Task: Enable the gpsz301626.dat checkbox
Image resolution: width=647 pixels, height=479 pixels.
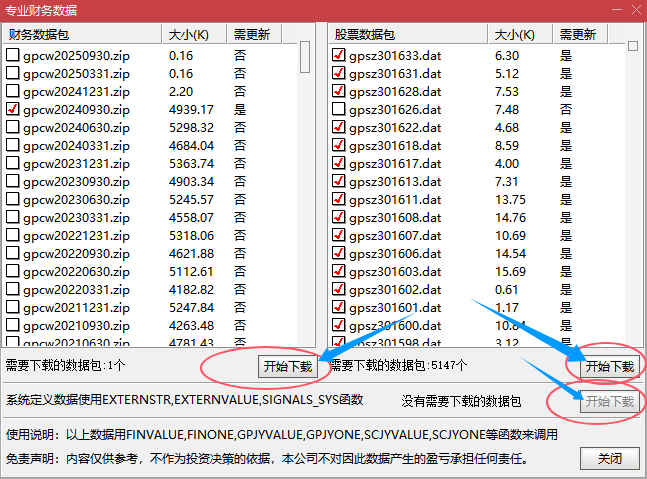Action: (339, 110)
